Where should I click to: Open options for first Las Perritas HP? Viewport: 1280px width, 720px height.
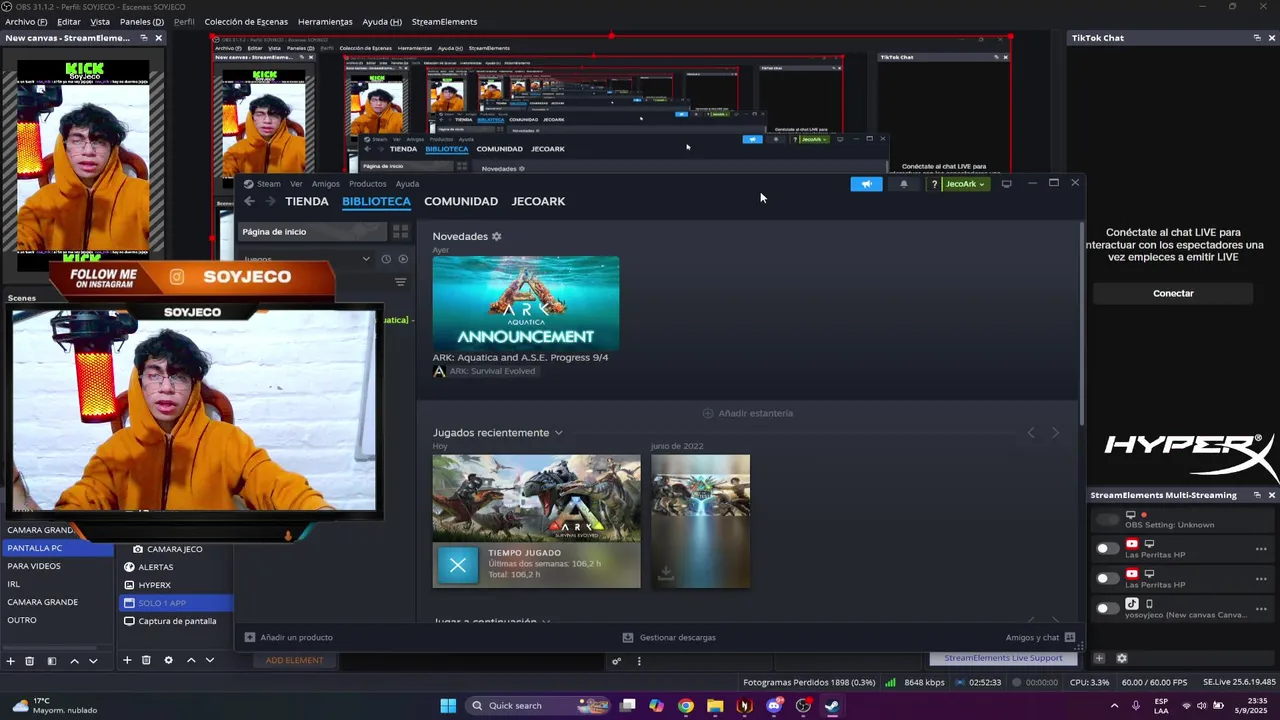coord(1261,549)
